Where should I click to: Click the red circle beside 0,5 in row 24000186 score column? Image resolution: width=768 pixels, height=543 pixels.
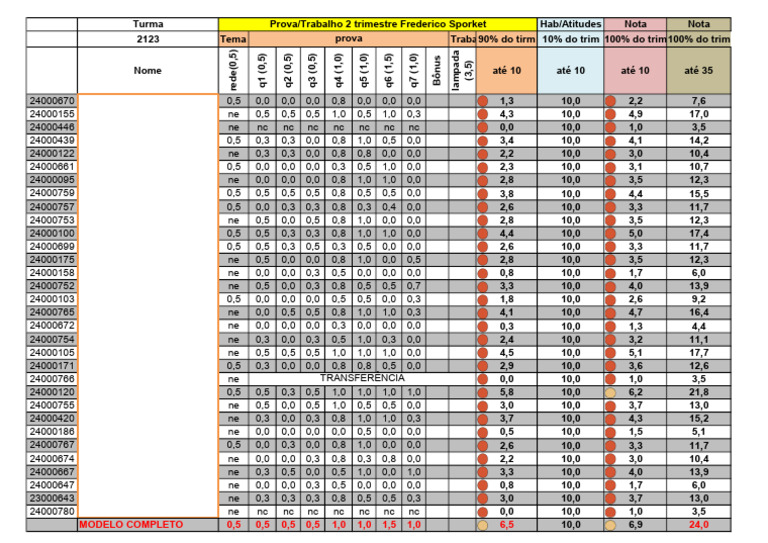click(482, 432)
